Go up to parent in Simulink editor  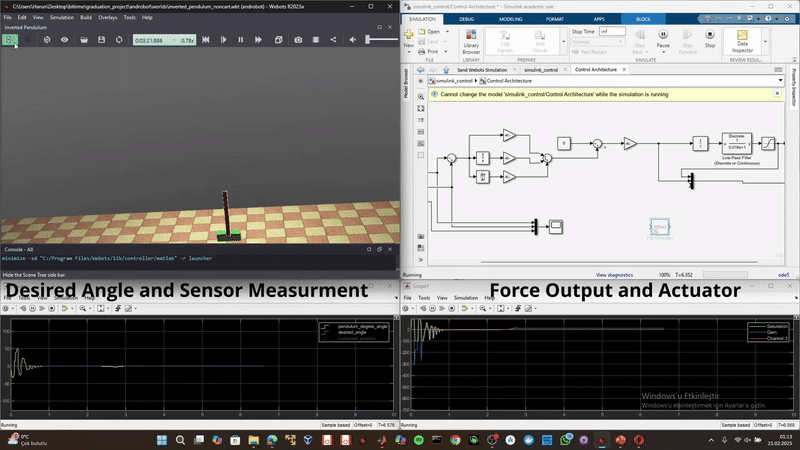[x=446, y=70]
